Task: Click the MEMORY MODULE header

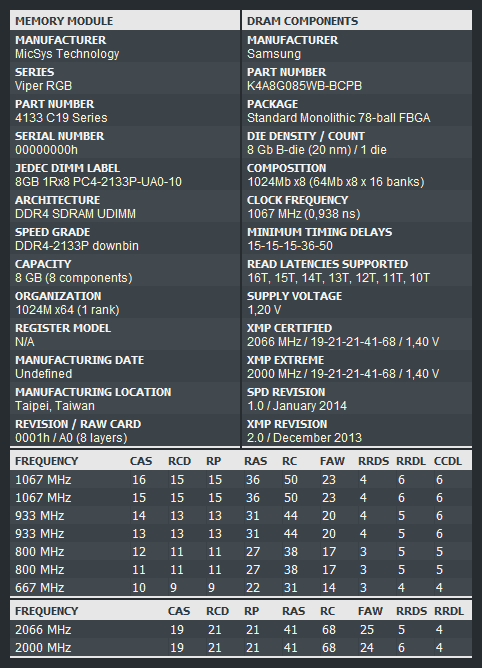Action: point(125,20)
